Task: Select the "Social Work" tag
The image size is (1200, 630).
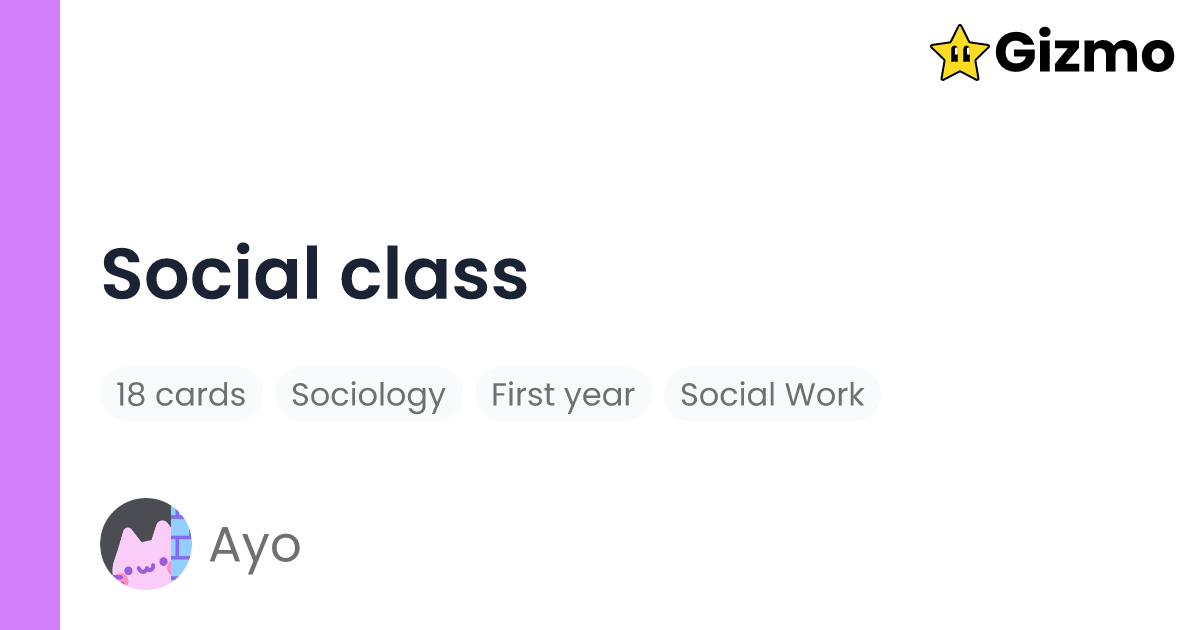Action: pyautogui.click(x=772, y=394)
